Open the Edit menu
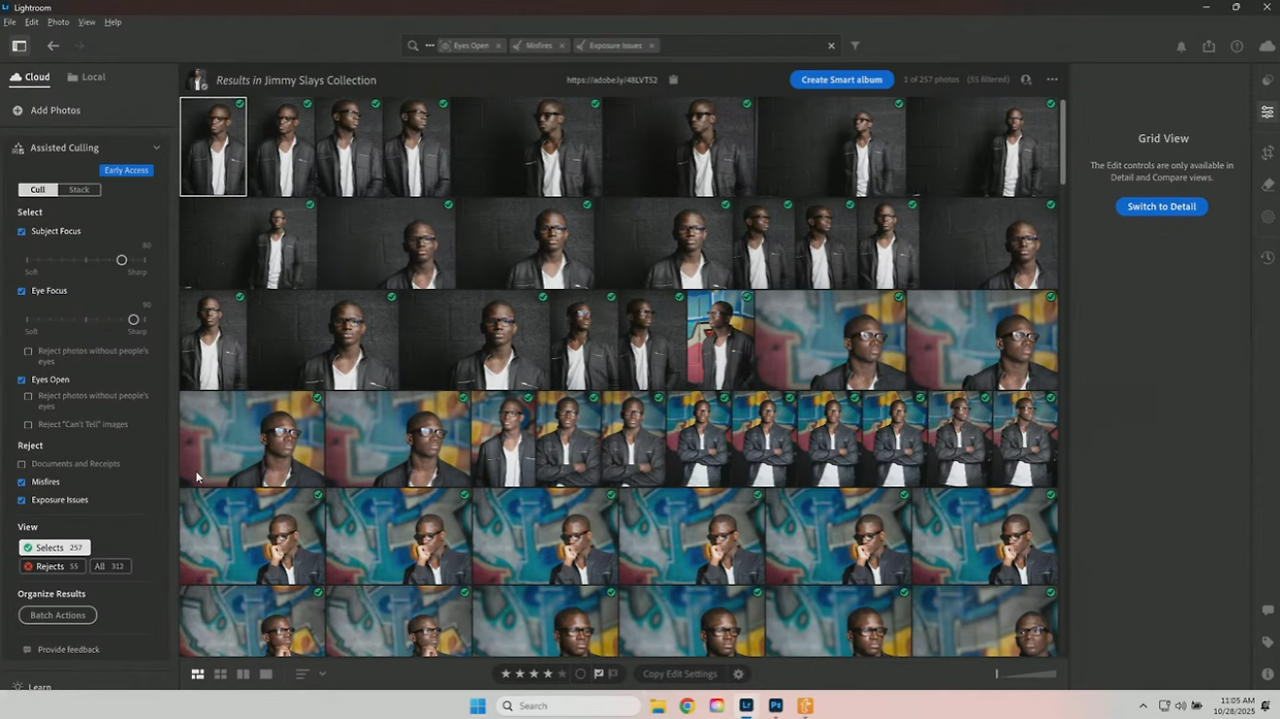Screen dimensions: 1280x719 (x=32, y=22)
